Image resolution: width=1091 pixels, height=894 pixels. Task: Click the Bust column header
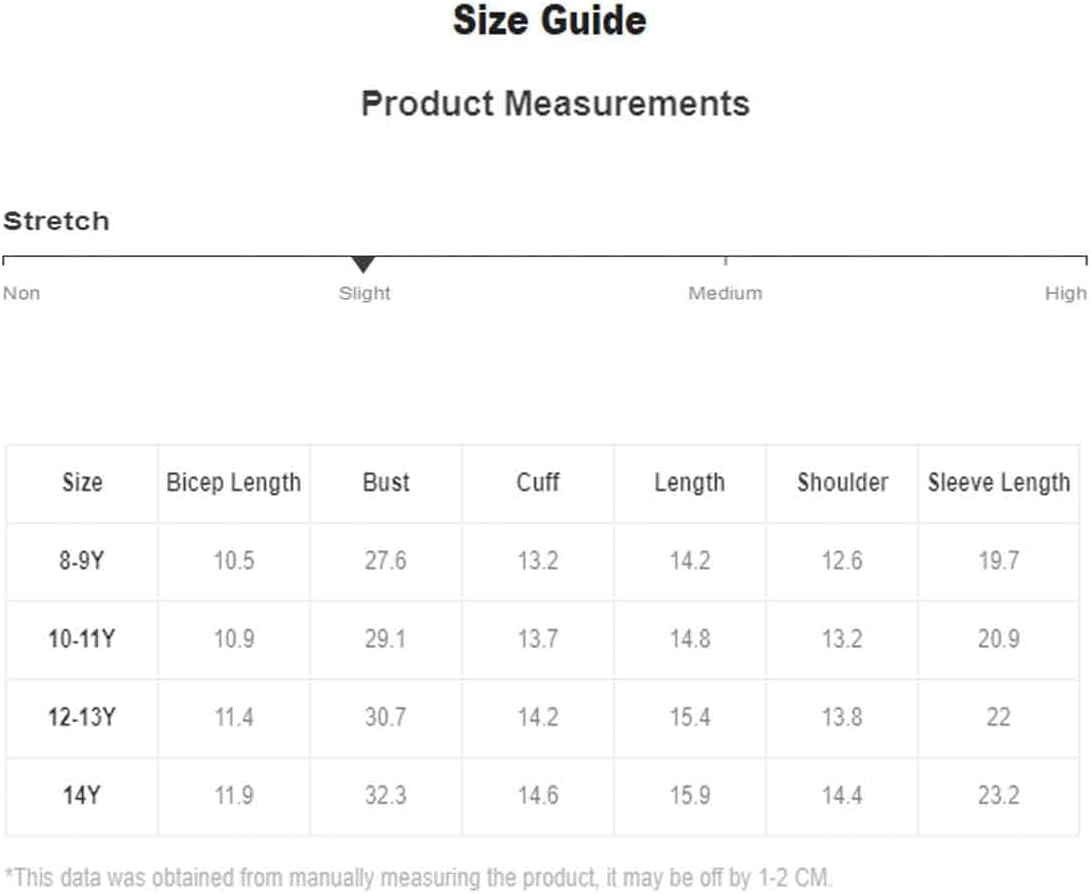click(386, 482)
